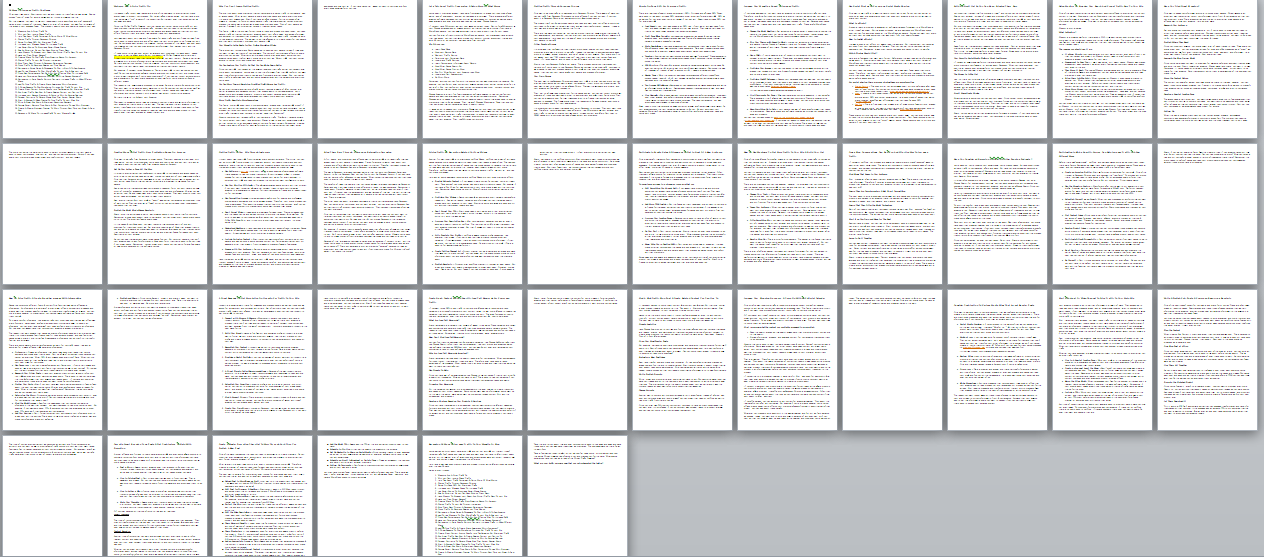Select the fifth page in the third row
This screenshot has width=1264, height=557.
472,360
